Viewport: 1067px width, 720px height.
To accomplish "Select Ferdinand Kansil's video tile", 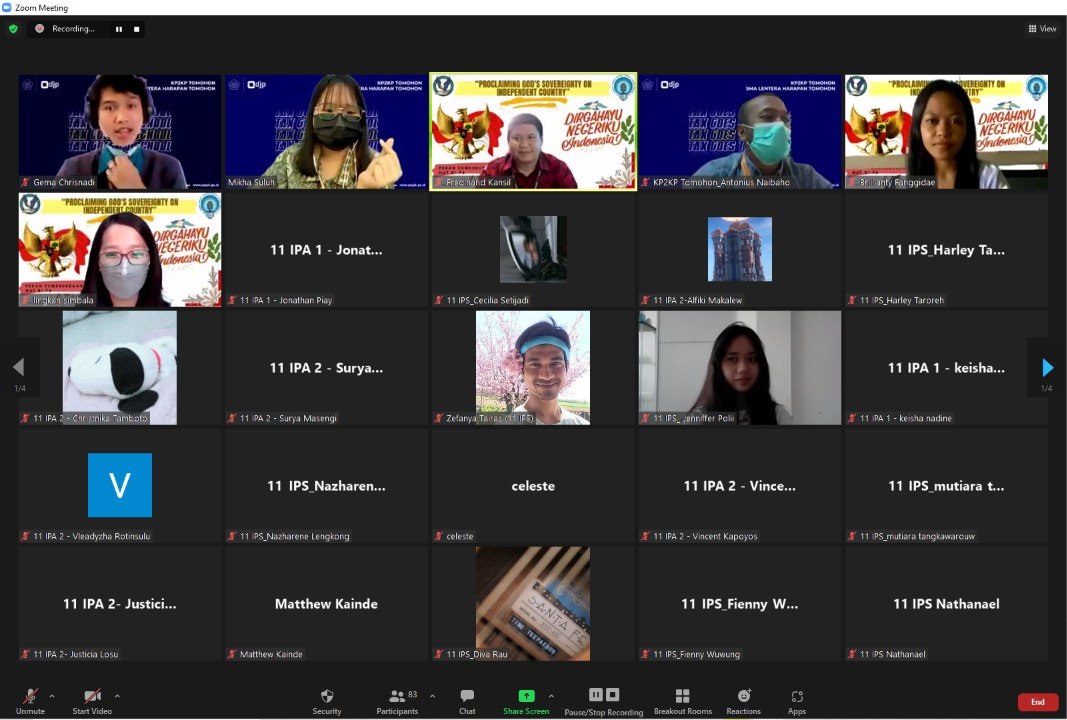I will (533, 131).
